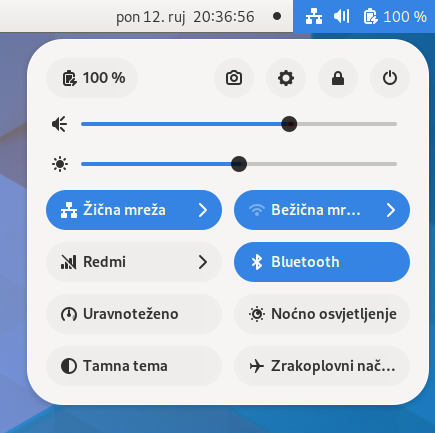Enable Zrakoplovni način airplane mode

(322, 366)
